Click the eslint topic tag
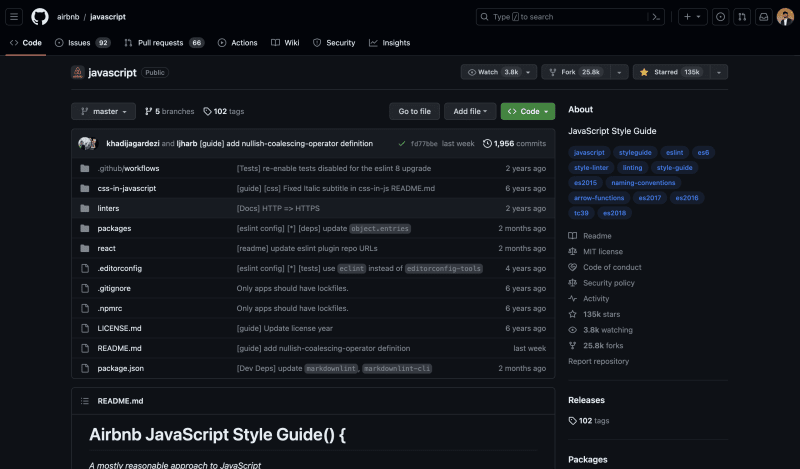 pos(674,153)
